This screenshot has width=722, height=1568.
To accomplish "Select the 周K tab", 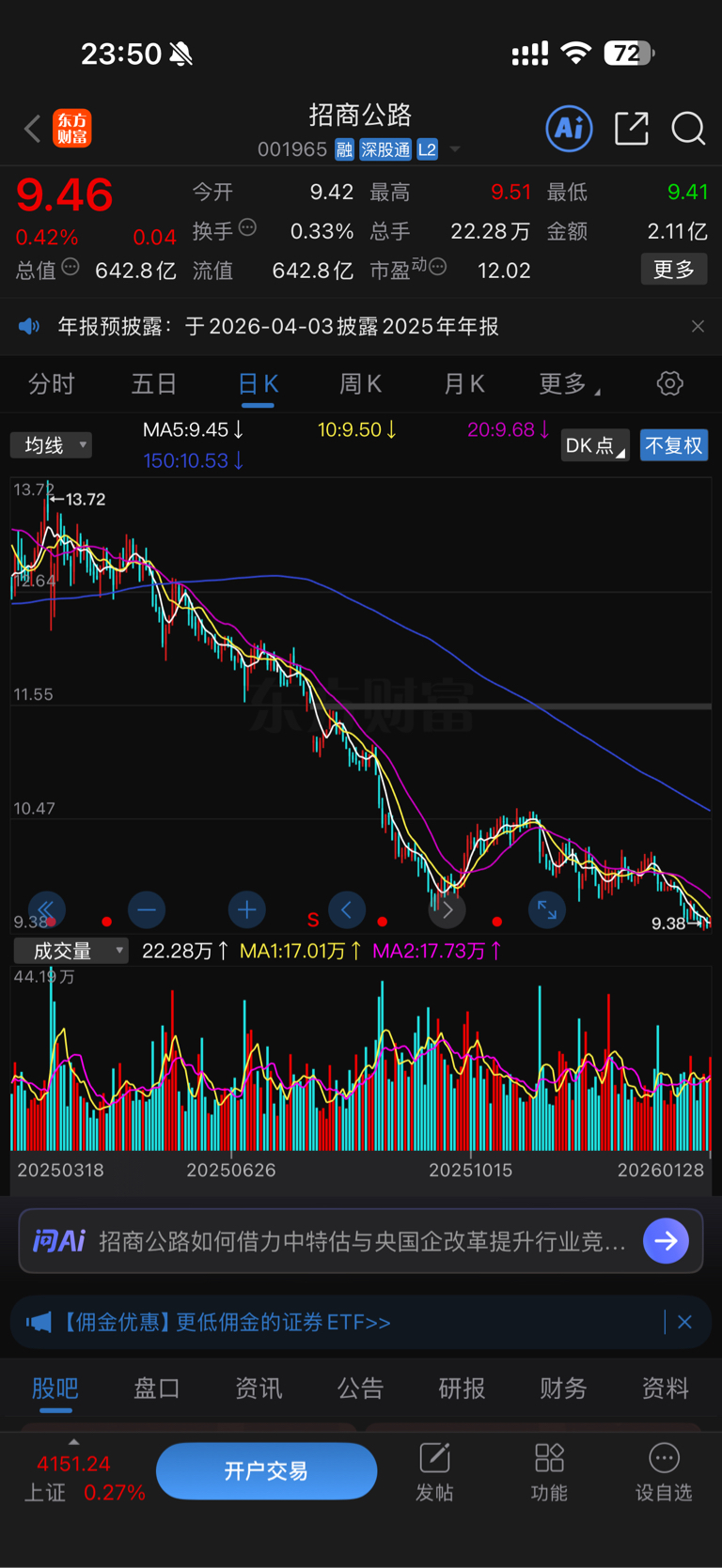I will click(x=360, y=384).
